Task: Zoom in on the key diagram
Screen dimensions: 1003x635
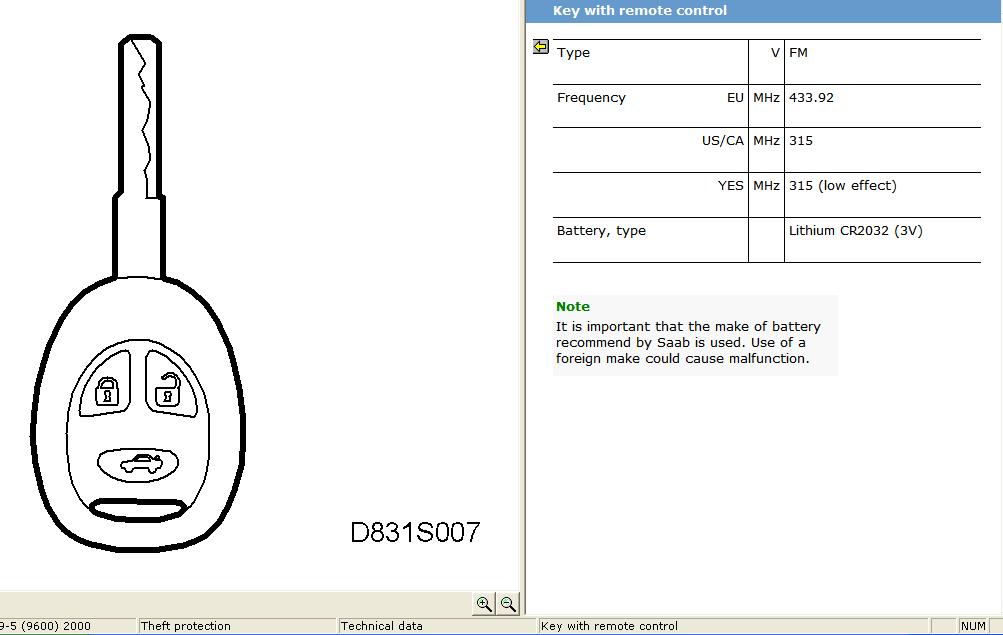Action: pyautogui.click(x=484, y=604)
